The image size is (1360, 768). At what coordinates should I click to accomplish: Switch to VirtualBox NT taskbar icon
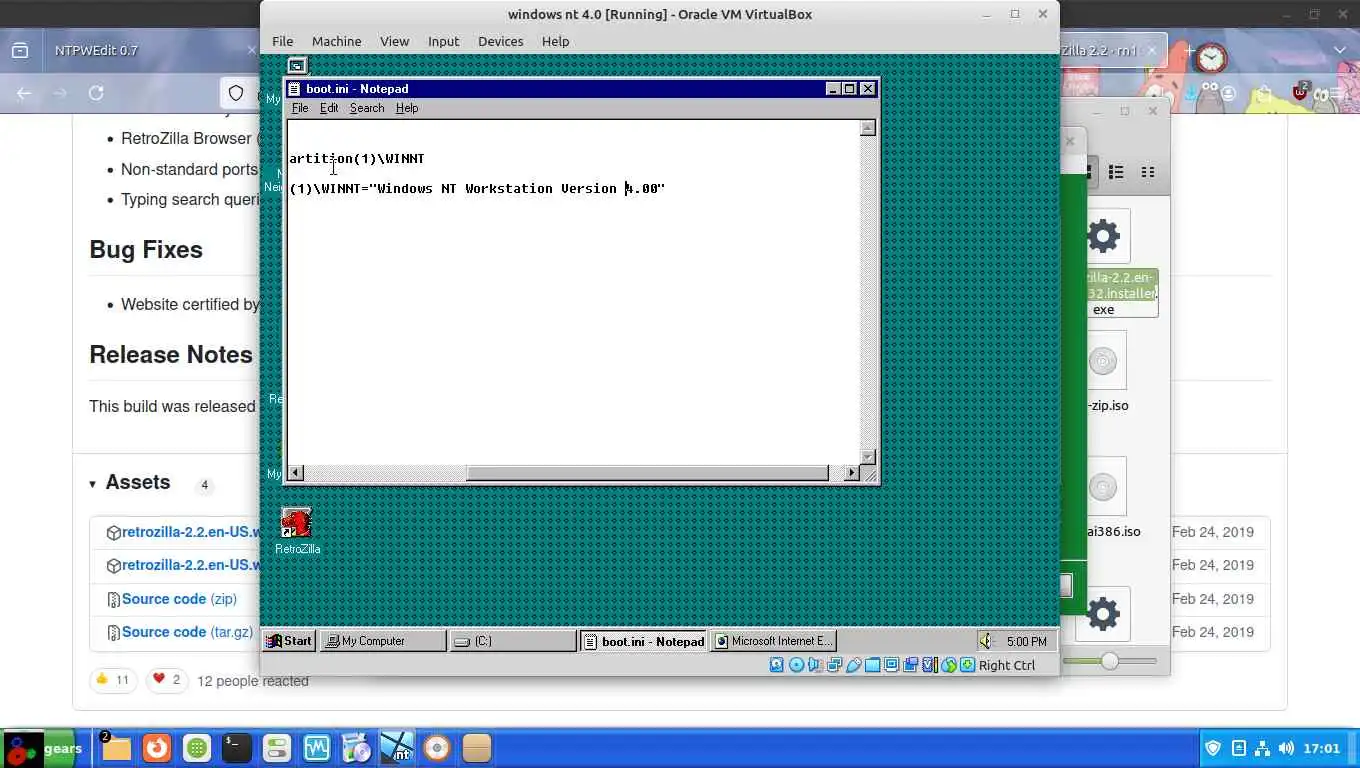pyautogui.click(x=397, y=748)
